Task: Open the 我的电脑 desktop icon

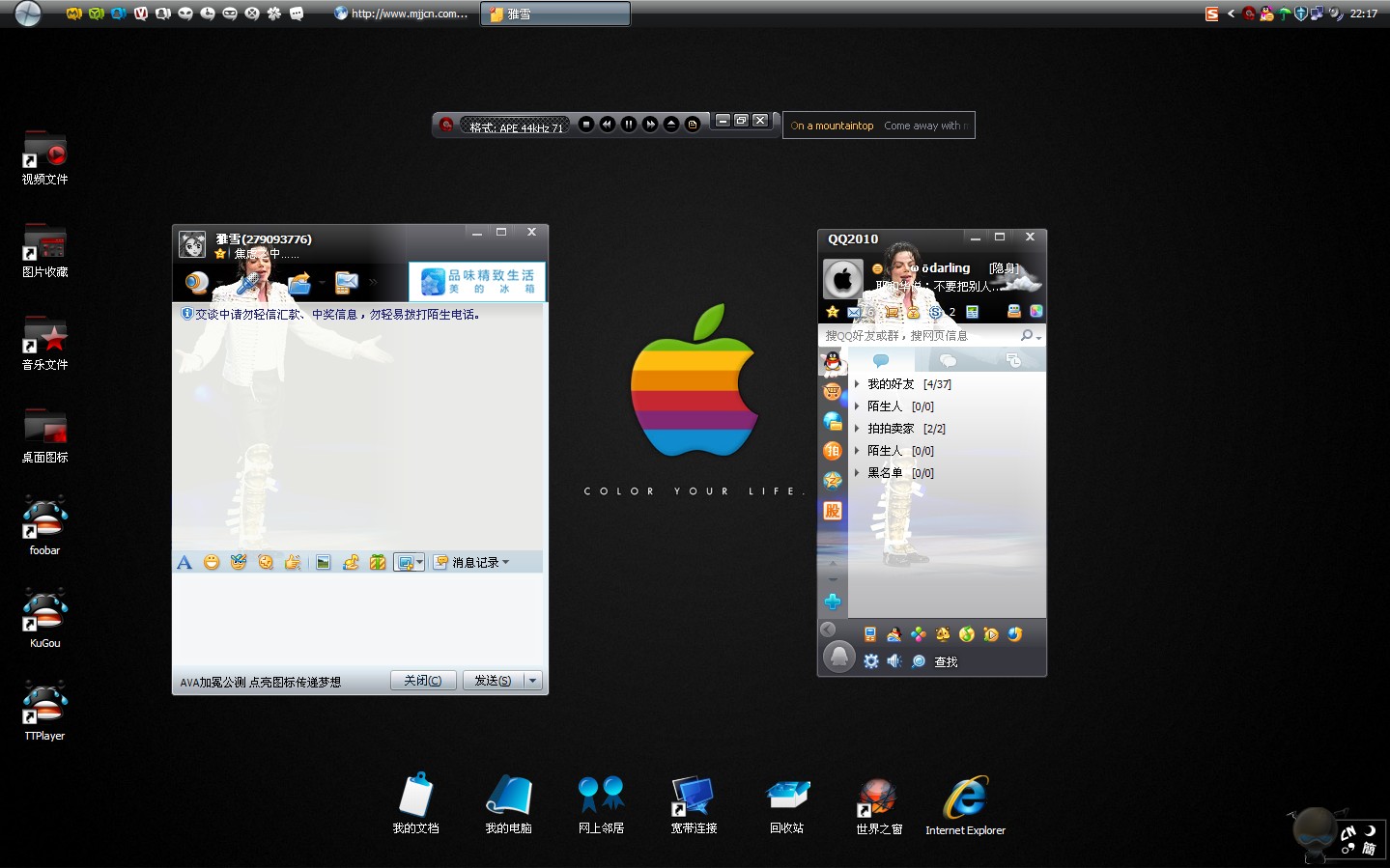Action: (509, 803)
